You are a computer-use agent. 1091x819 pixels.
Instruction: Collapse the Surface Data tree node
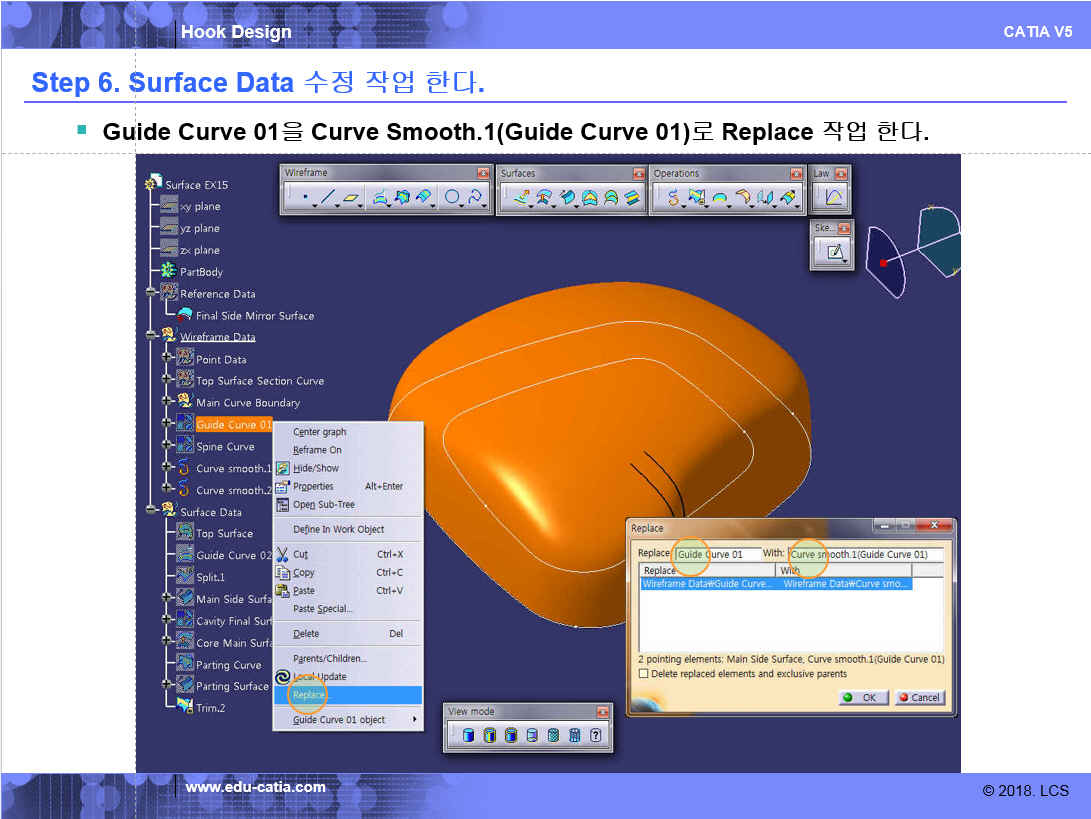[151, 512]
